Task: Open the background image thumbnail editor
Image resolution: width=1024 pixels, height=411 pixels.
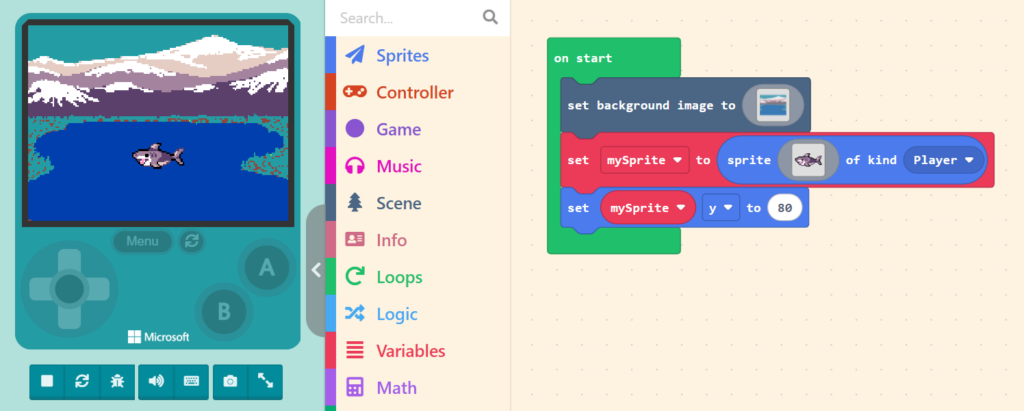Action: (x=773, y=105)
